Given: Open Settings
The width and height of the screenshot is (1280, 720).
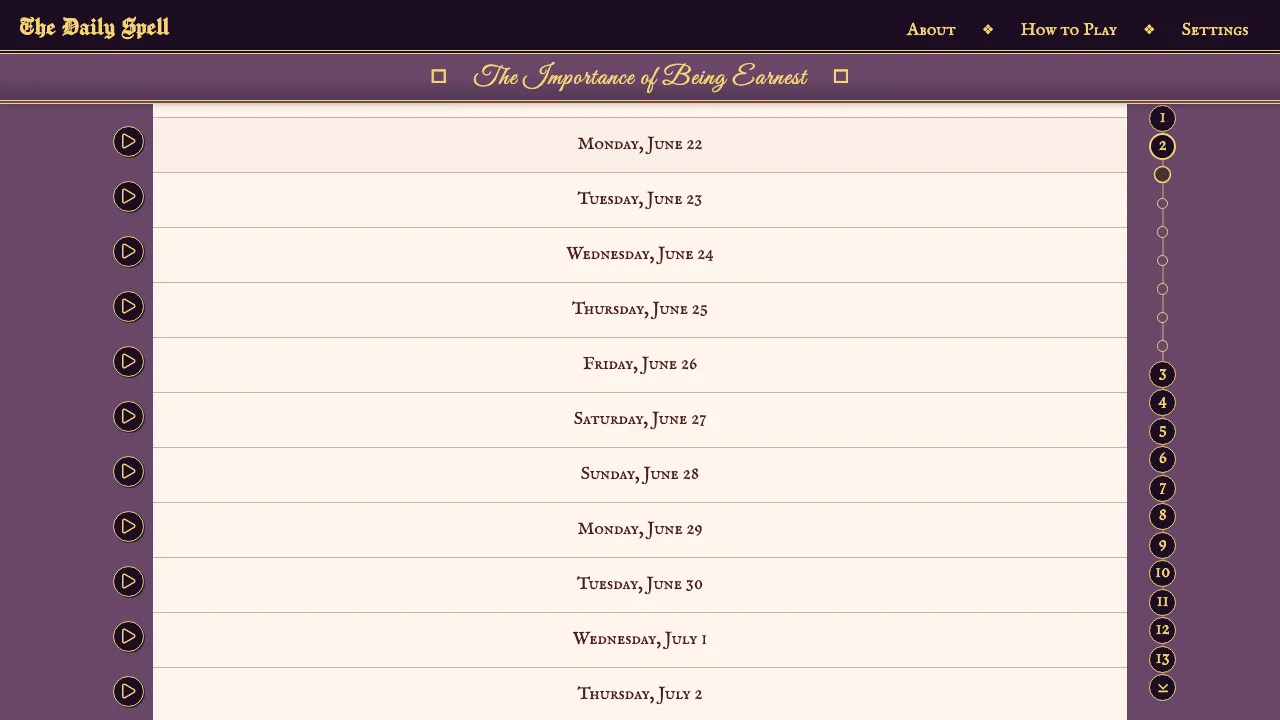Looking at the screenshot, I should (1215, 30).
